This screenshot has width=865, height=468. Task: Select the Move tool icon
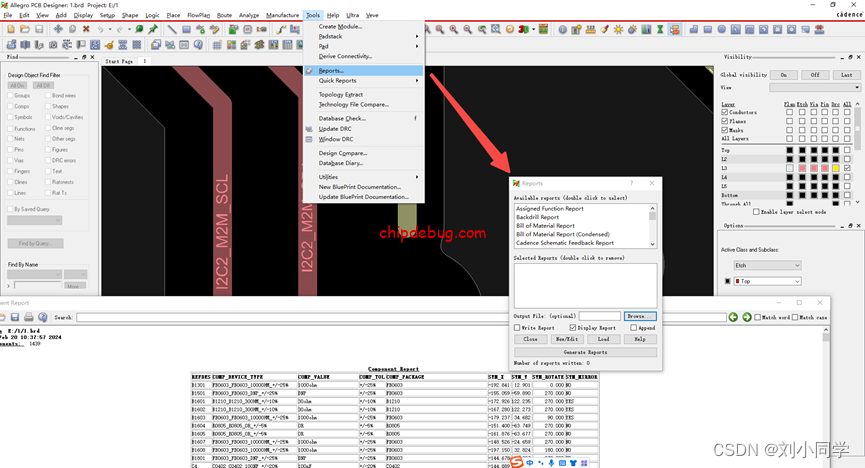58,30
